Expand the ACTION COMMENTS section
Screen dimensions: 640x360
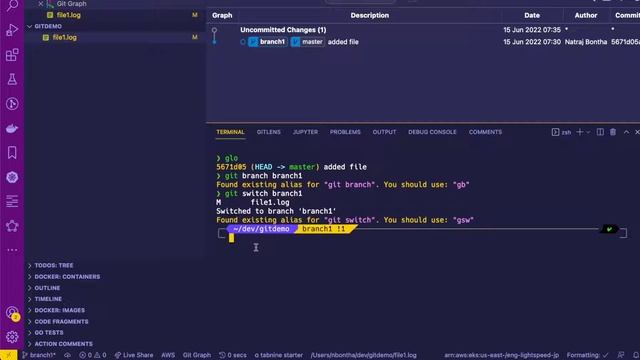pos(63,344)
